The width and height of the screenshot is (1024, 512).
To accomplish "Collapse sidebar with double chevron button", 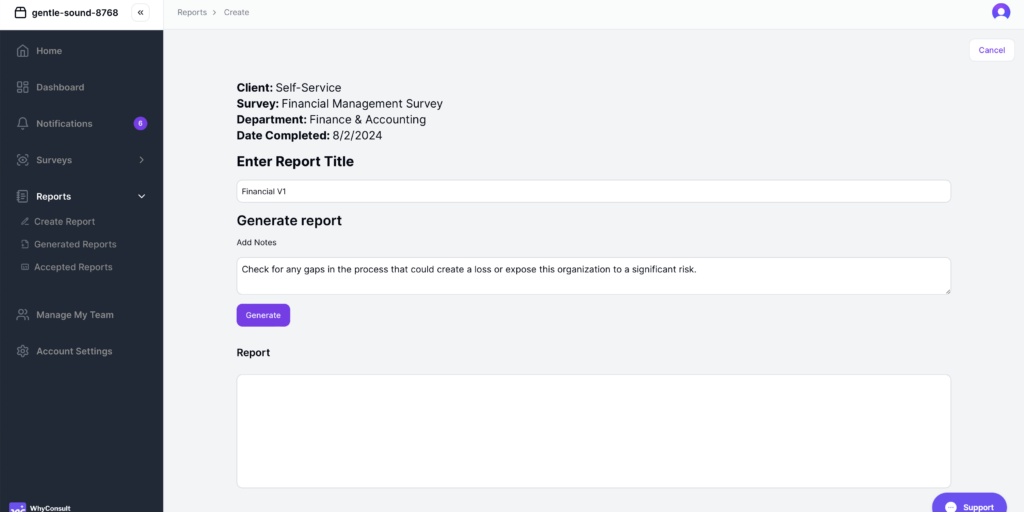I will click(140, 13).
